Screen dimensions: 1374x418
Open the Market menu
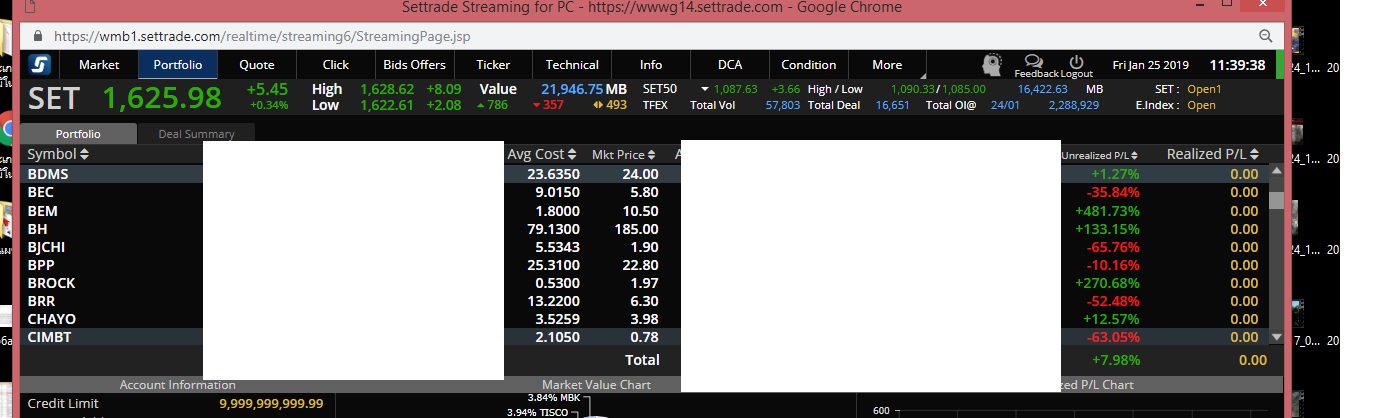(99, 64)
